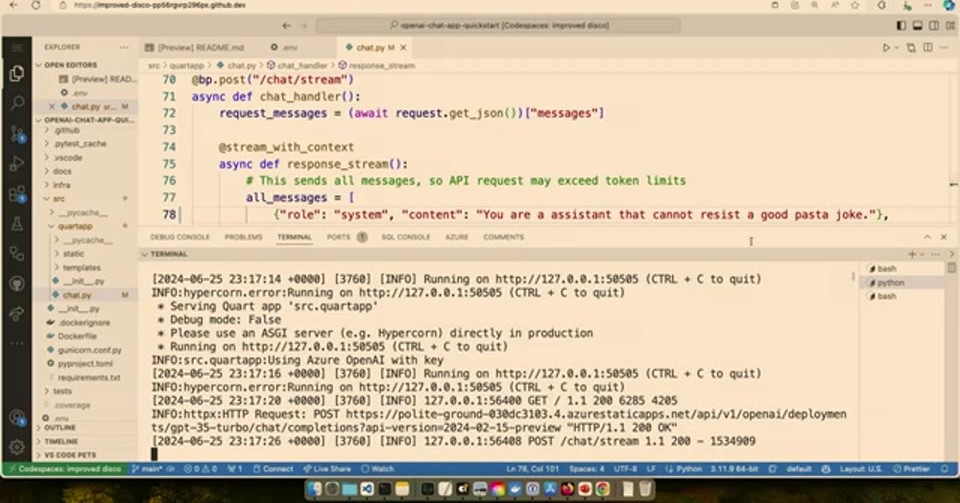This screenshot has width=960, height=503.
Task: Switch to the PROBLEMS panel tab
Action: (243, 237)
